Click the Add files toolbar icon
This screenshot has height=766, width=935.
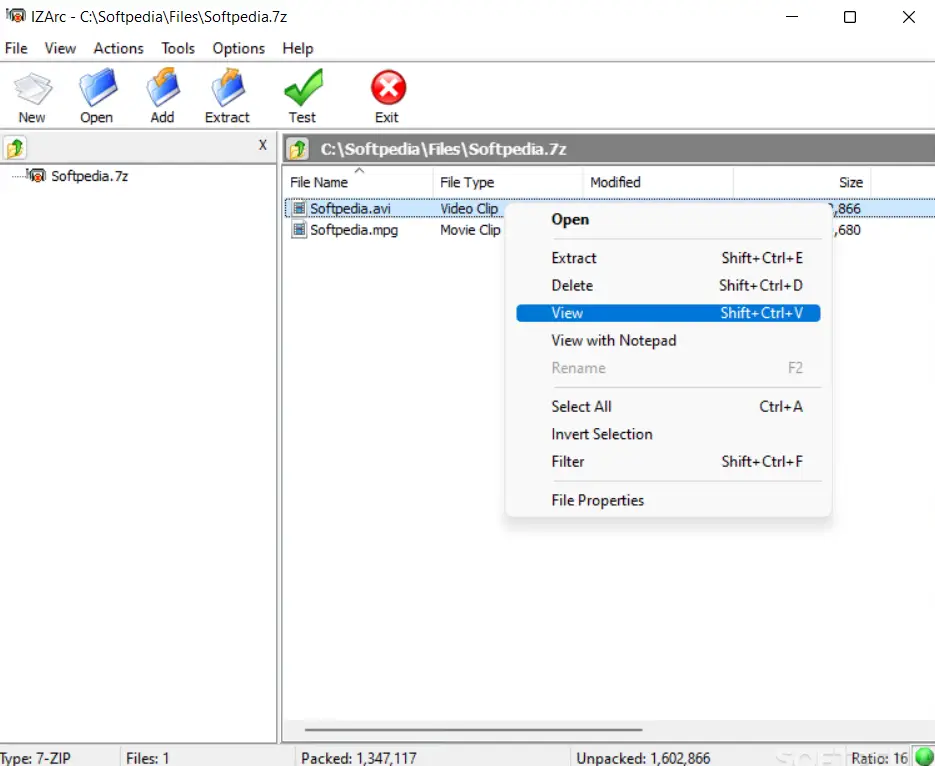pos(162,90)
